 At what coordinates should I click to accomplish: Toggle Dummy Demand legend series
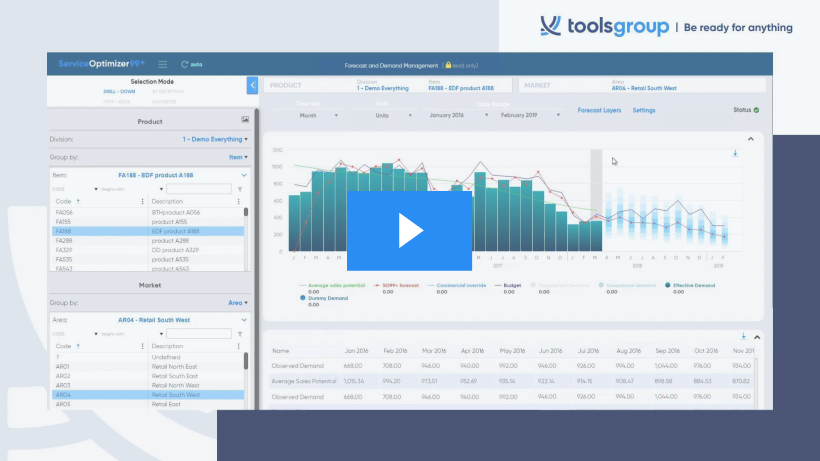(324, 298)
